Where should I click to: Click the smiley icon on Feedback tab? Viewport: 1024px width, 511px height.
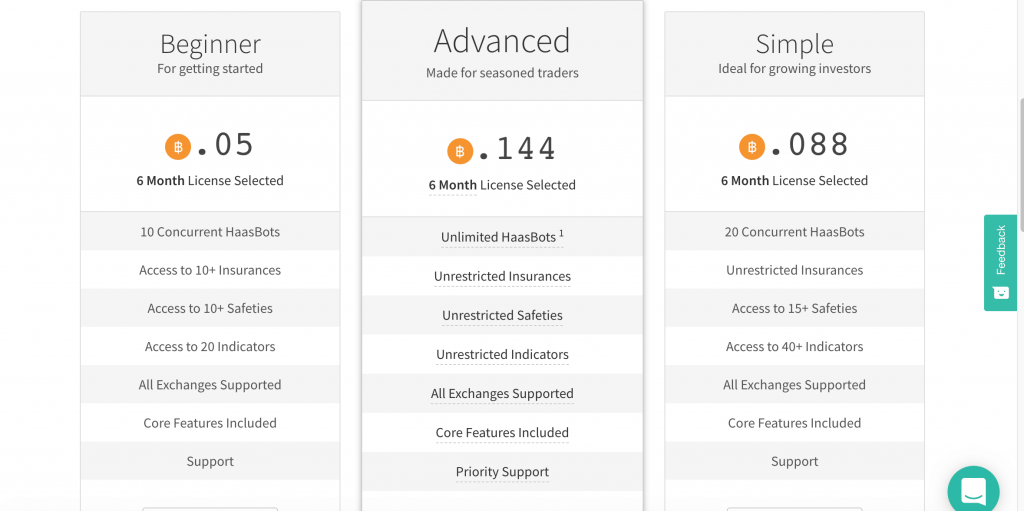(1000, 292)
